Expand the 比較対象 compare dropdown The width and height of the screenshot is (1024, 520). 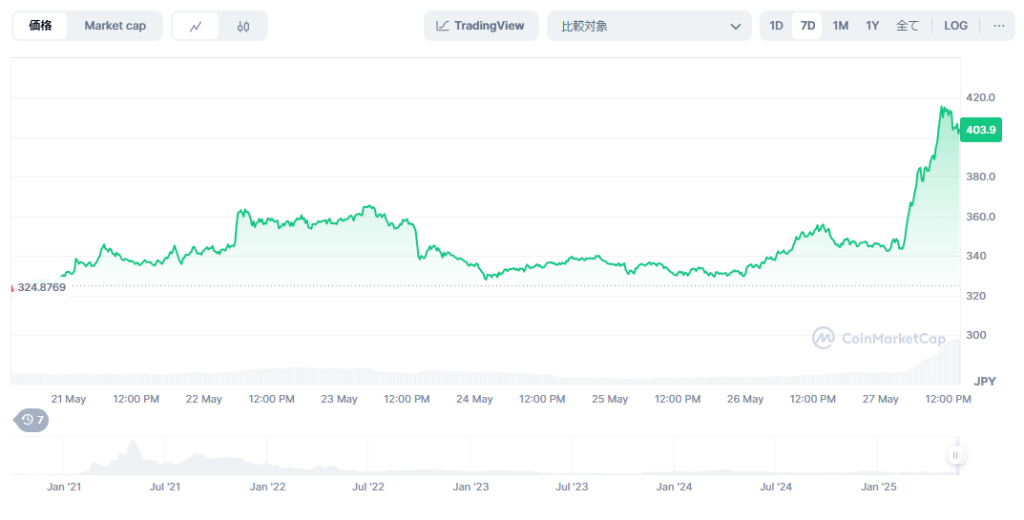click(640, 26)
